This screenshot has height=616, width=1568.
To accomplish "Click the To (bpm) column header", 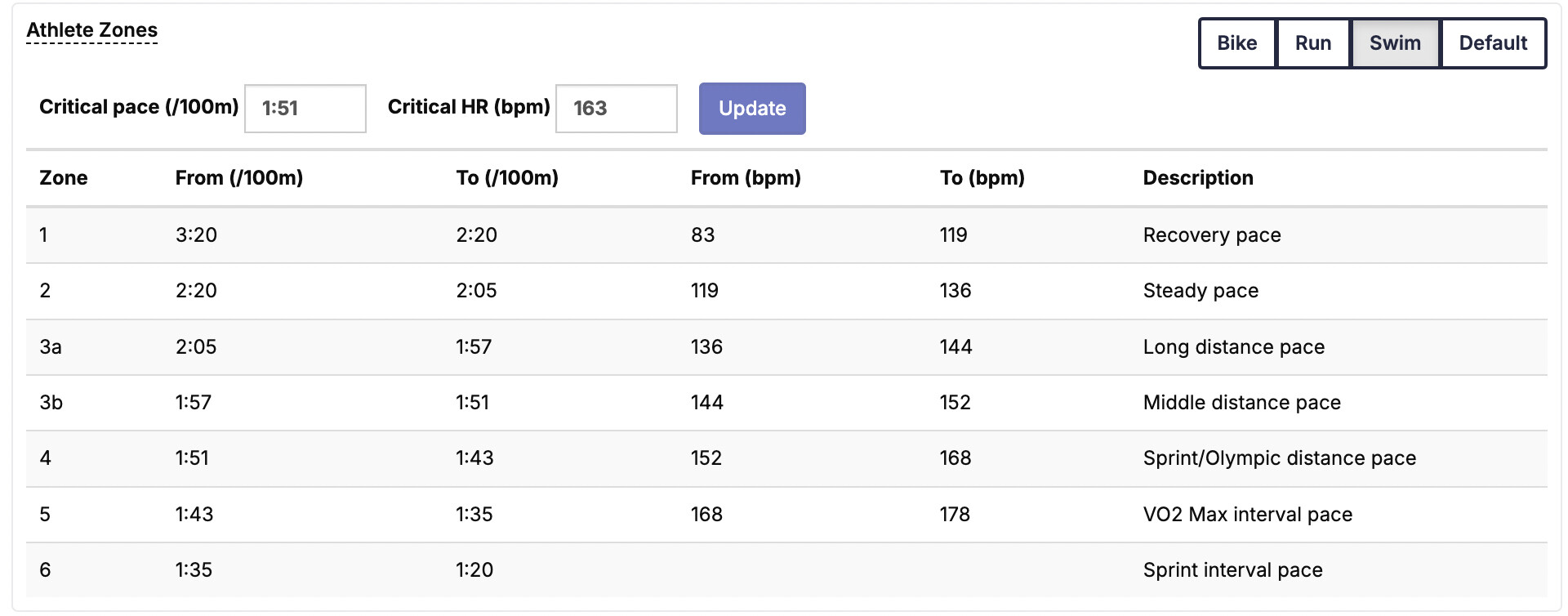I will point(982,178).
